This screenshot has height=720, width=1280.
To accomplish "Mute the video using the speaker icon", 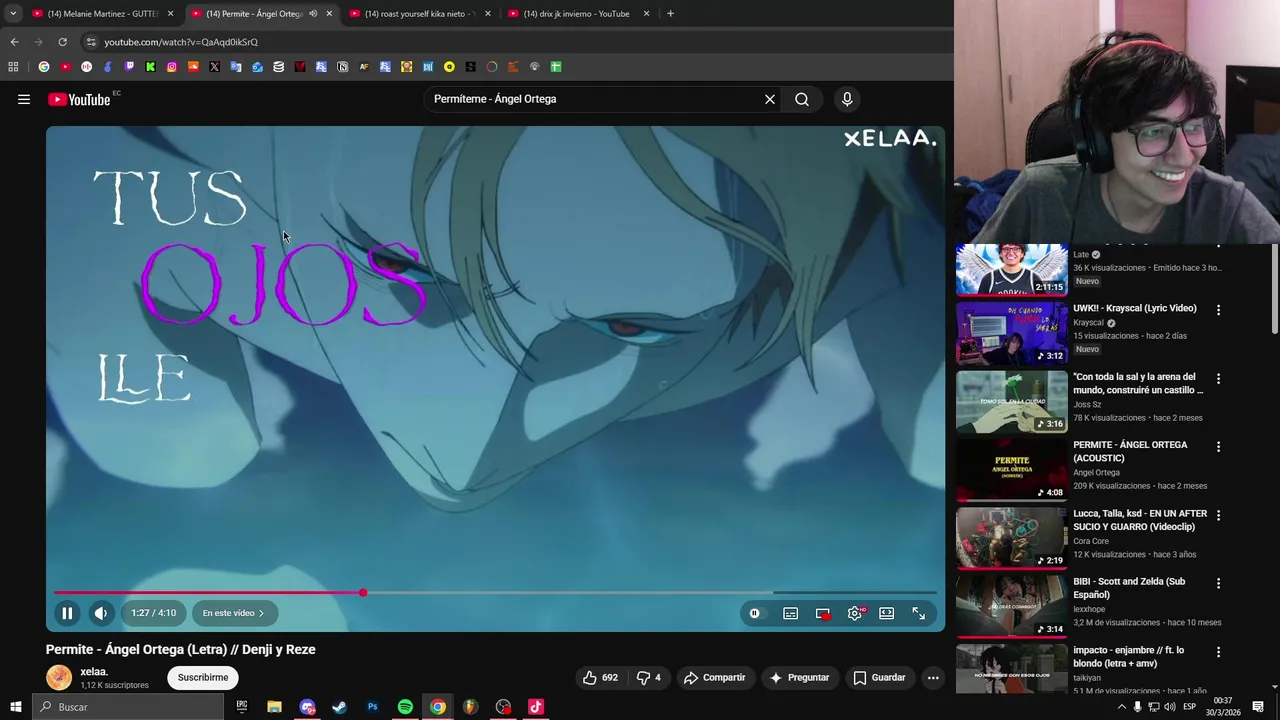I will point(101,613).
